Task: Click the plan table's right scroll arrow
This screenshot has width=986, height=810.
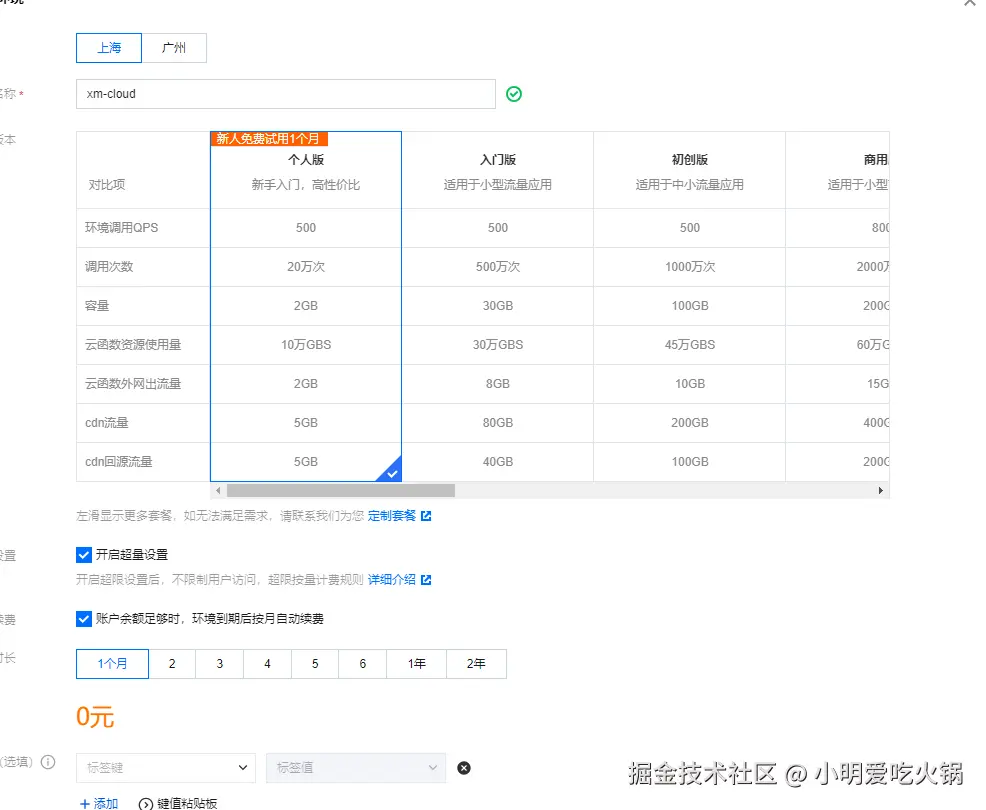Action: [880, 491]
